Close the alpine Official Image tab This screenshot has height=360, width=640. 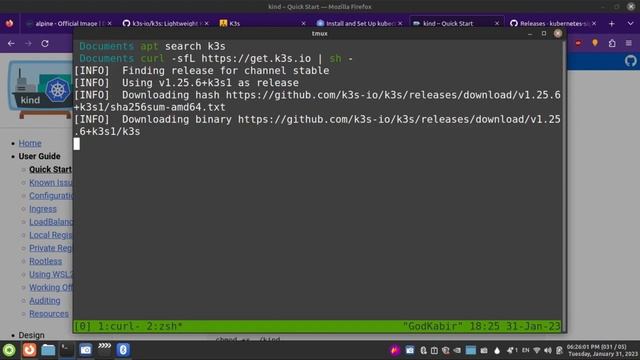[109, 24]
